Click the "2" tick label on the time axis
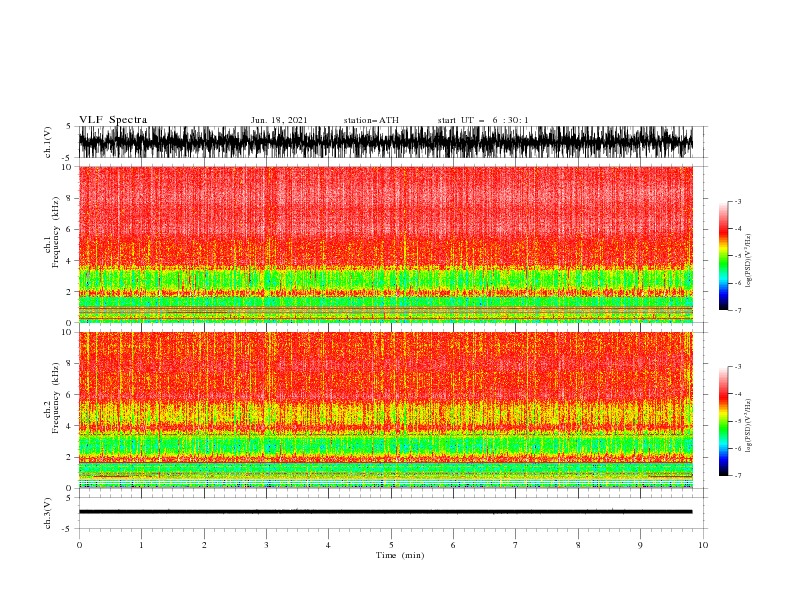 tap(204, 545)
